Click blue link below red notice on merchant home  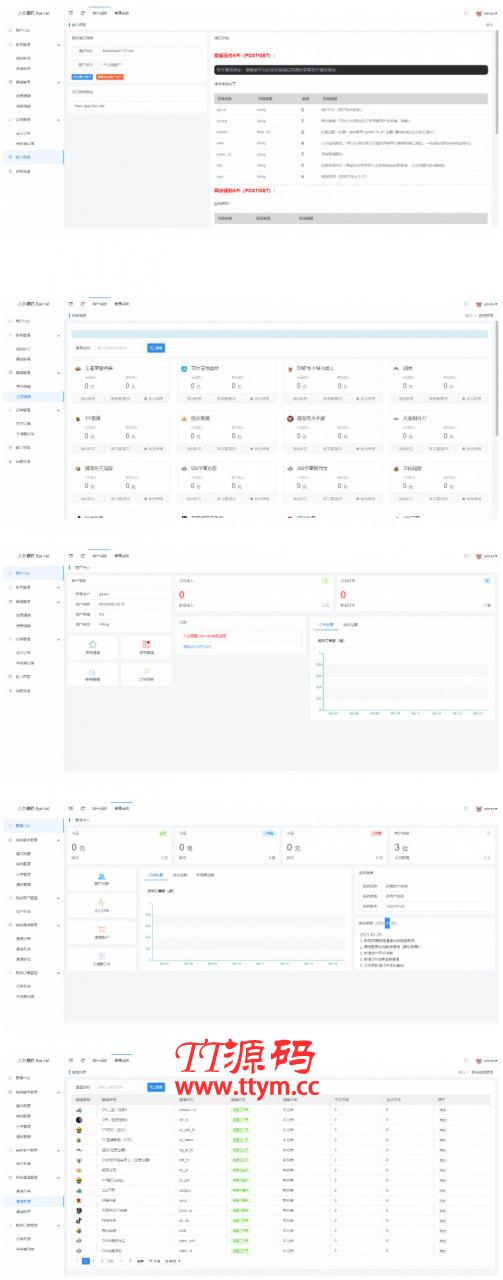coord(197,646)
